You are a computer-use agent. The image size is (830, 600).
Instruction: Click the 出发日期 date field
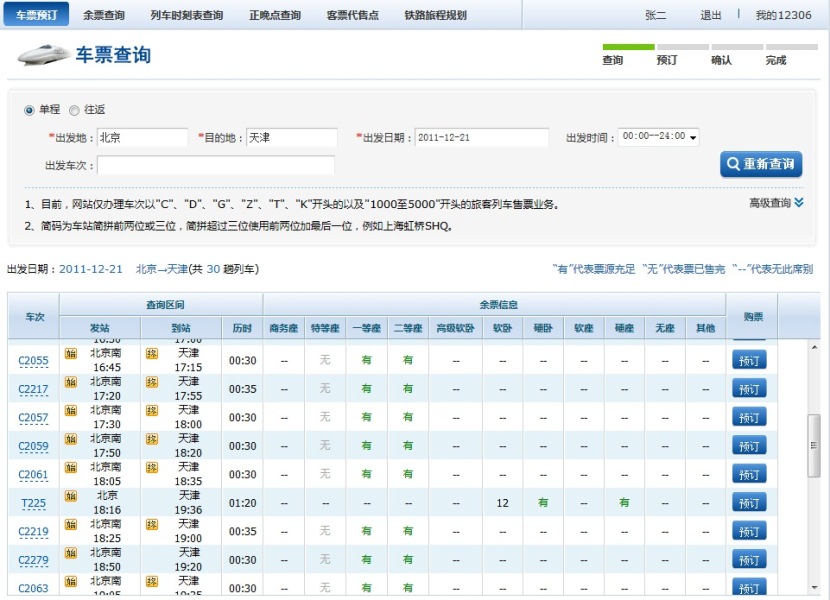(482, 138)
